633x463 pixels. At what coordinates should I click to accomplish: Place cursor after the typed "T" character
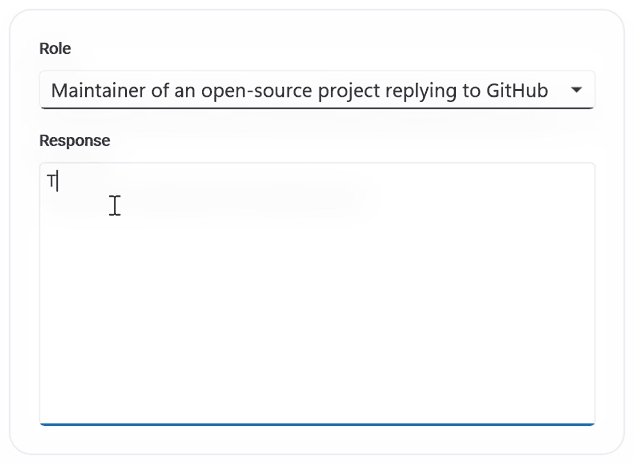(58, 181)
